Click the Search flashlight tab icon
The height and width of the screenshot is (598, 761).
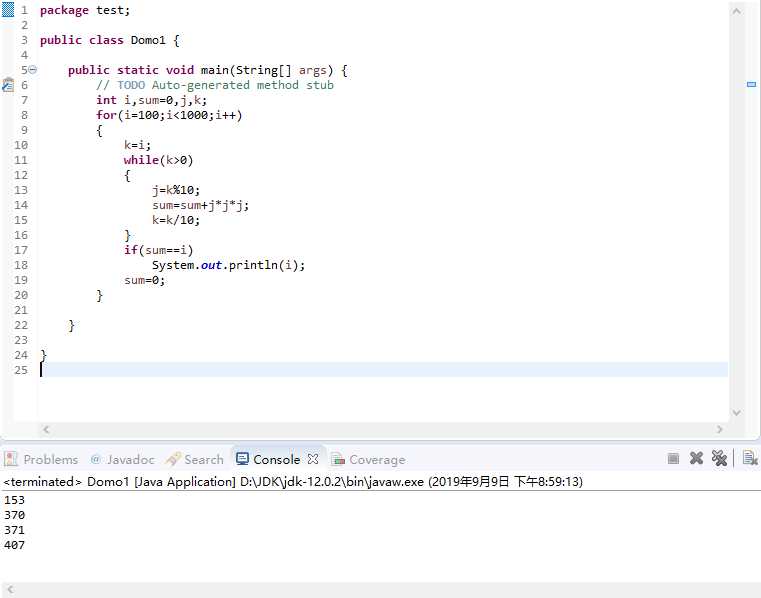[x=172, y=459]
